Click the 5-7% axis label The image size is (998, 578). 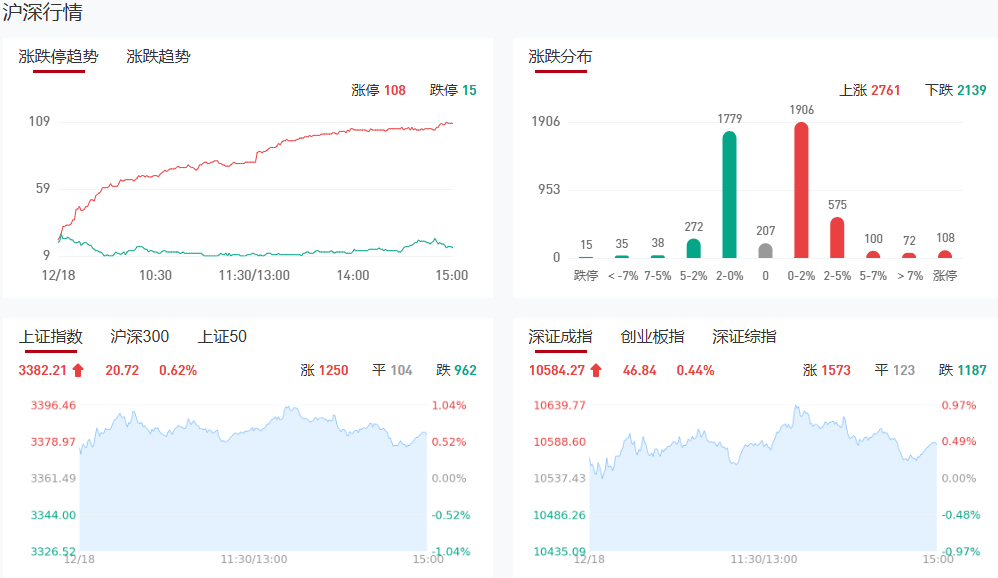pyautogui.click(x=873, y=276)
